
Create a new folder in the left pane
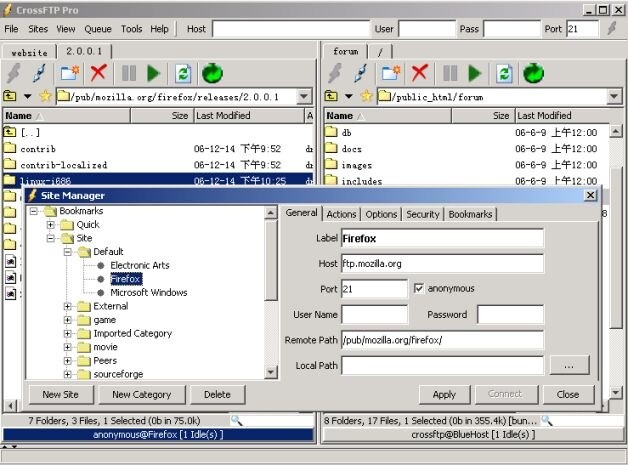click(70, 73)
